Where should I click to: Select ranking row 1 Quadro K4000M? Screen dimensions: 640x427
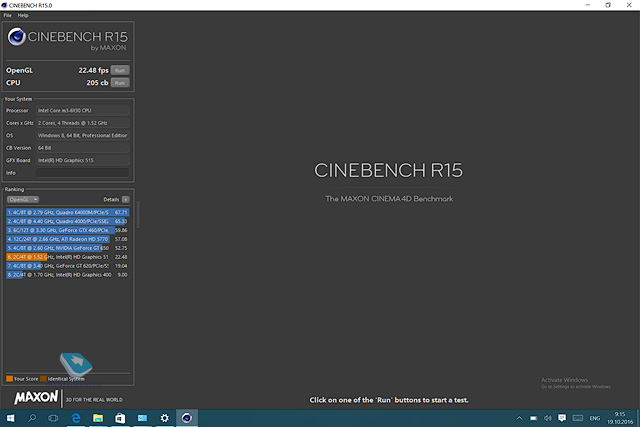67,212
